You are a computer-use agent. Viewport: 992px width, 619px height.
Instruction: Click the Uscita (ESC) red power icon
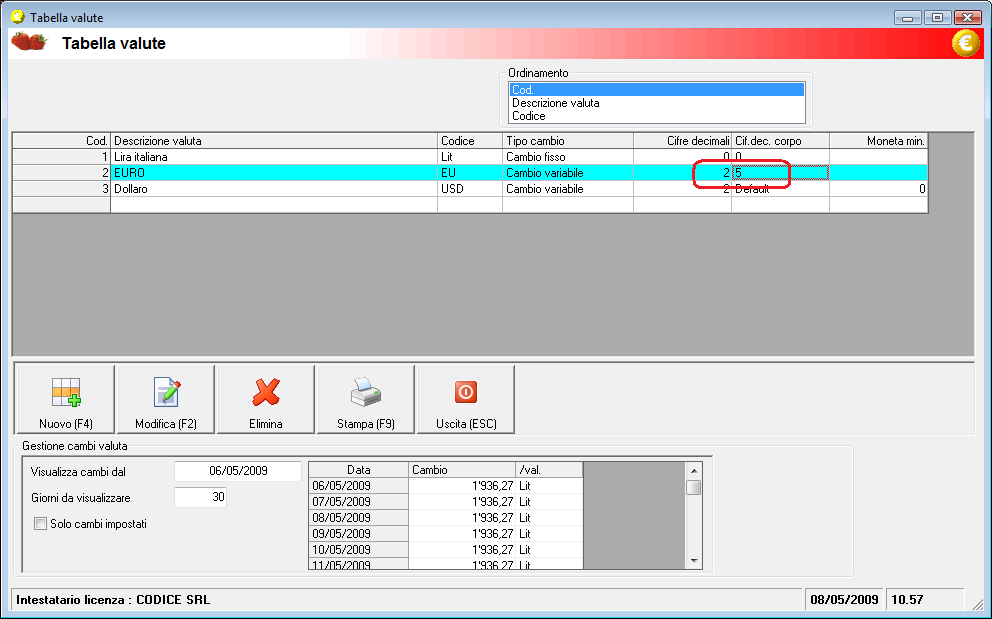[466, 392]
